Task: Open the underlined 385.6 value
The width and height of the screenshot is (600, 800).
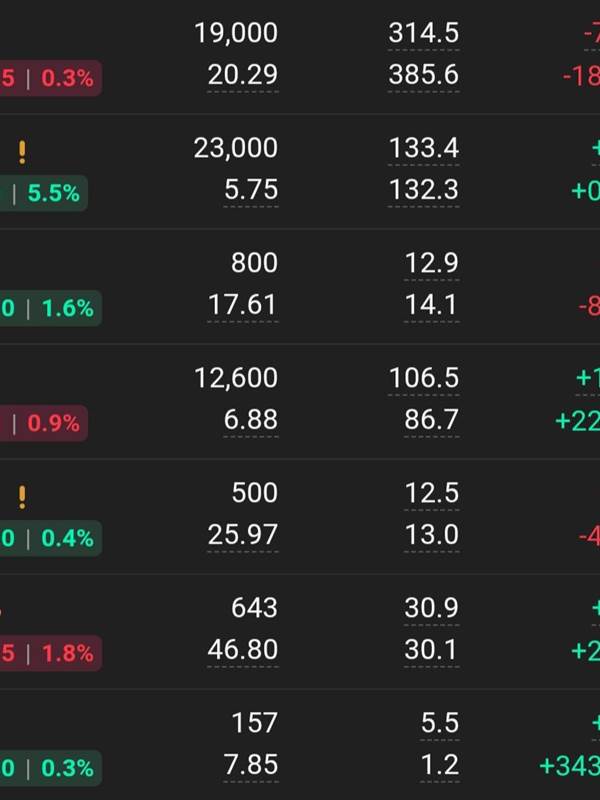Action: point(423,75)
